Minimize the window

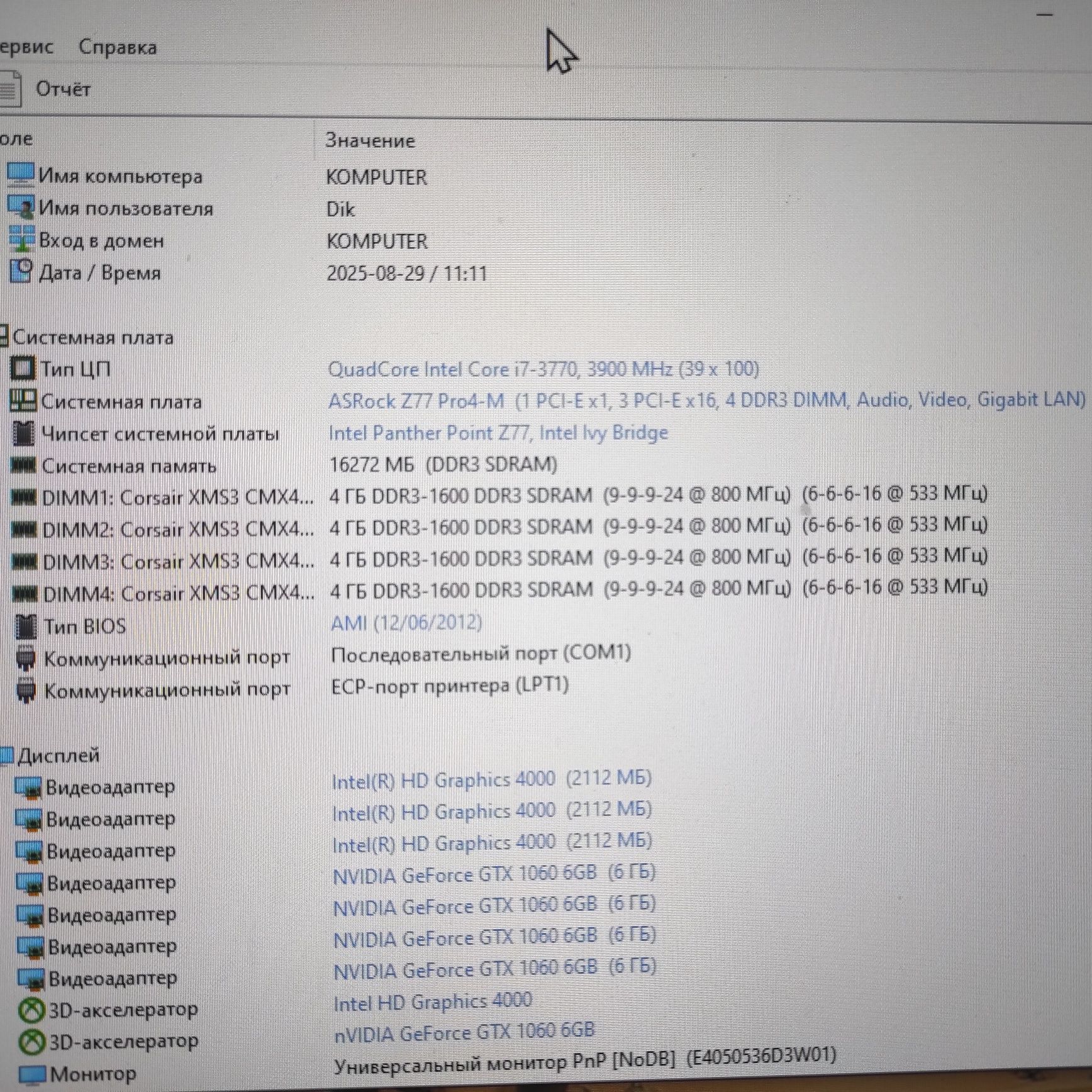(1044, 14)
